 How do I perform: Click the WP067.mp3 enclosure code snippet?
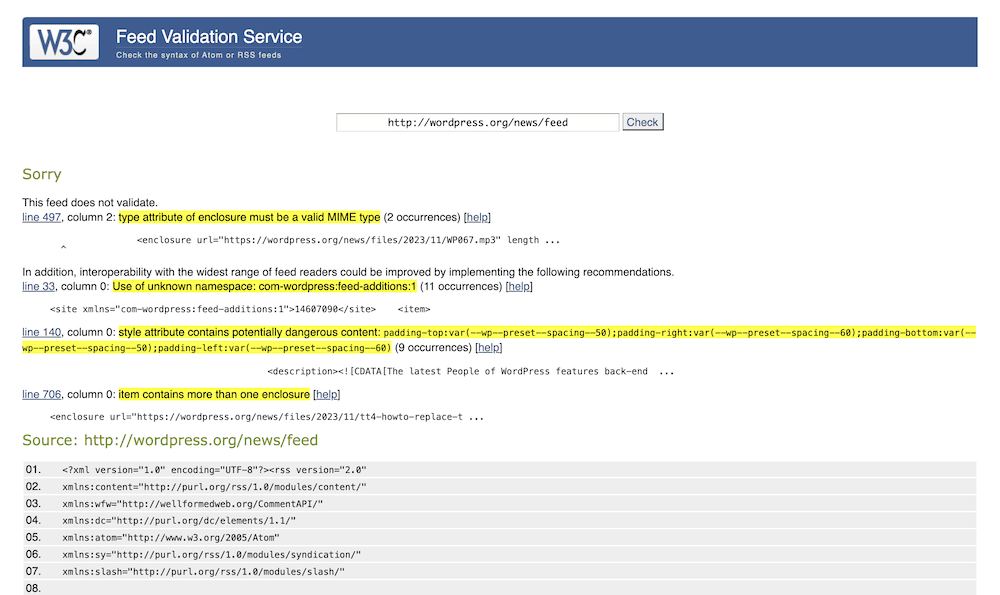coord(348,240)
